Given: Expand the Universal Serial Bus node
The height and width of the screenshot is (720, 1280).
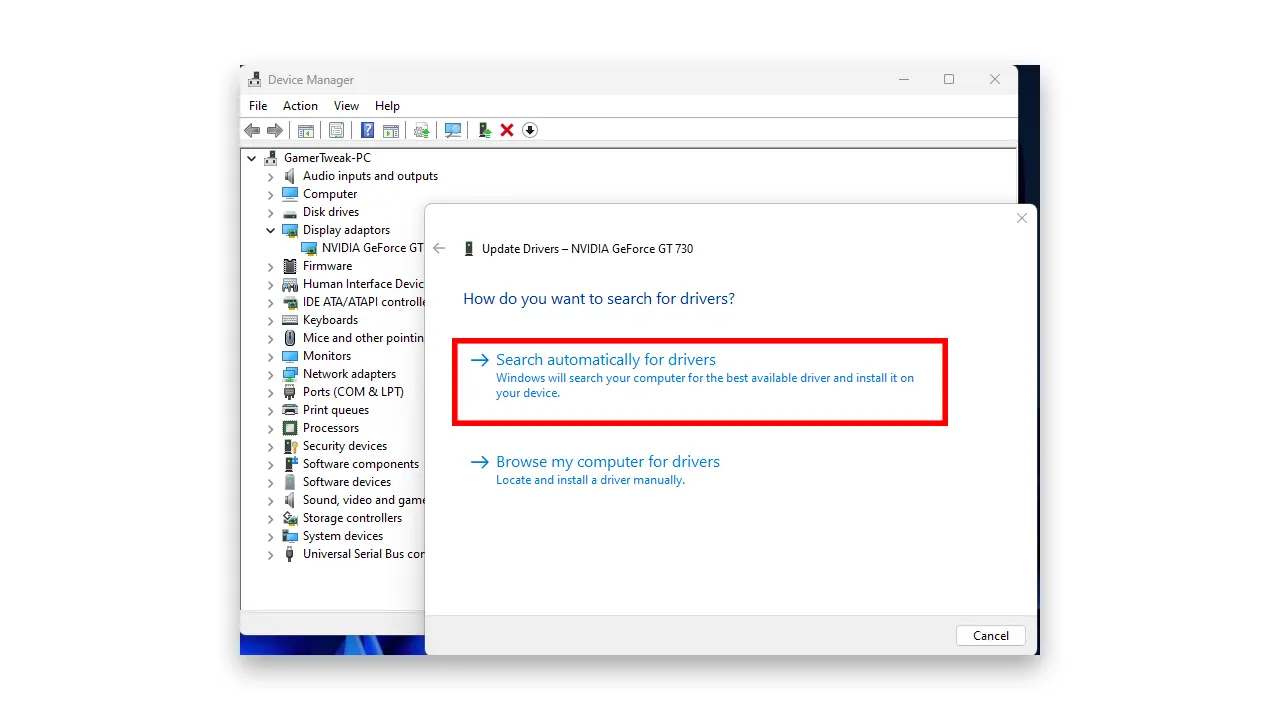Looking at the screenshot, I should pyautogui.click(x=270, y=554).
